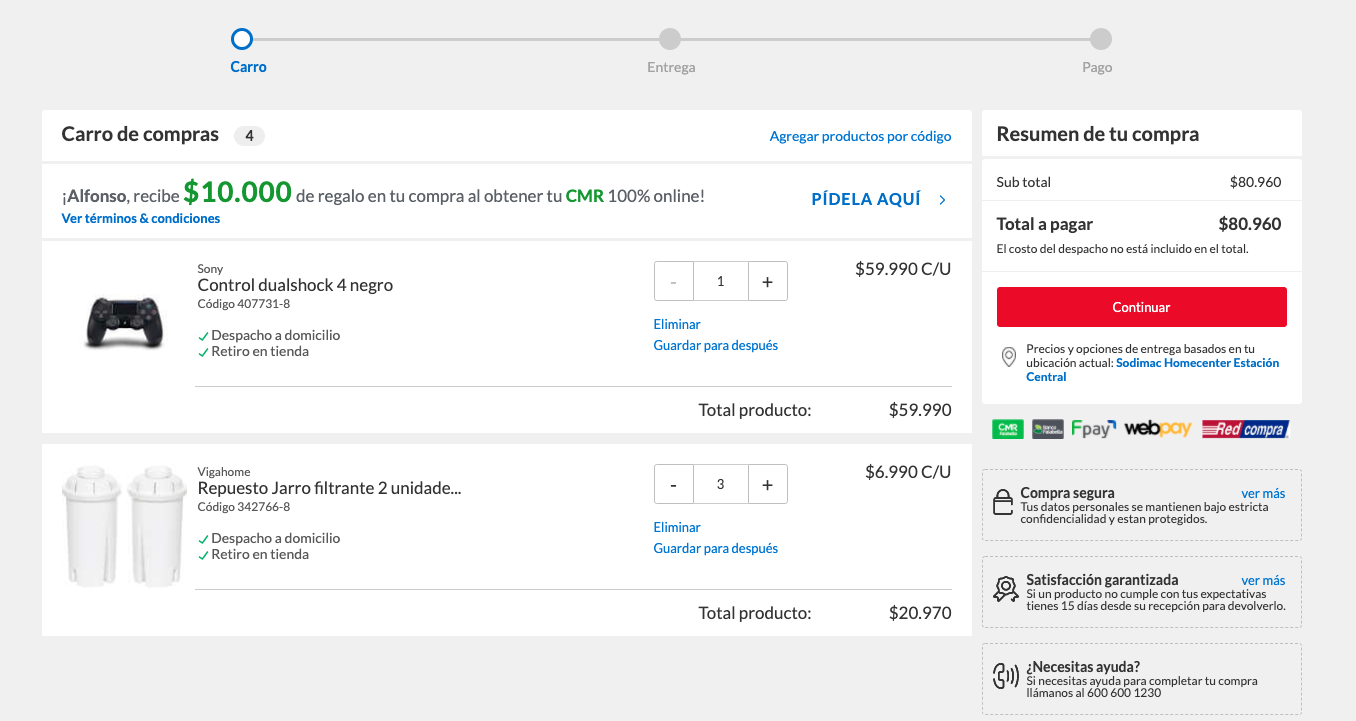
Task: Save Repuesto Jarro filtrante para después
Action: tap(715, 548)
